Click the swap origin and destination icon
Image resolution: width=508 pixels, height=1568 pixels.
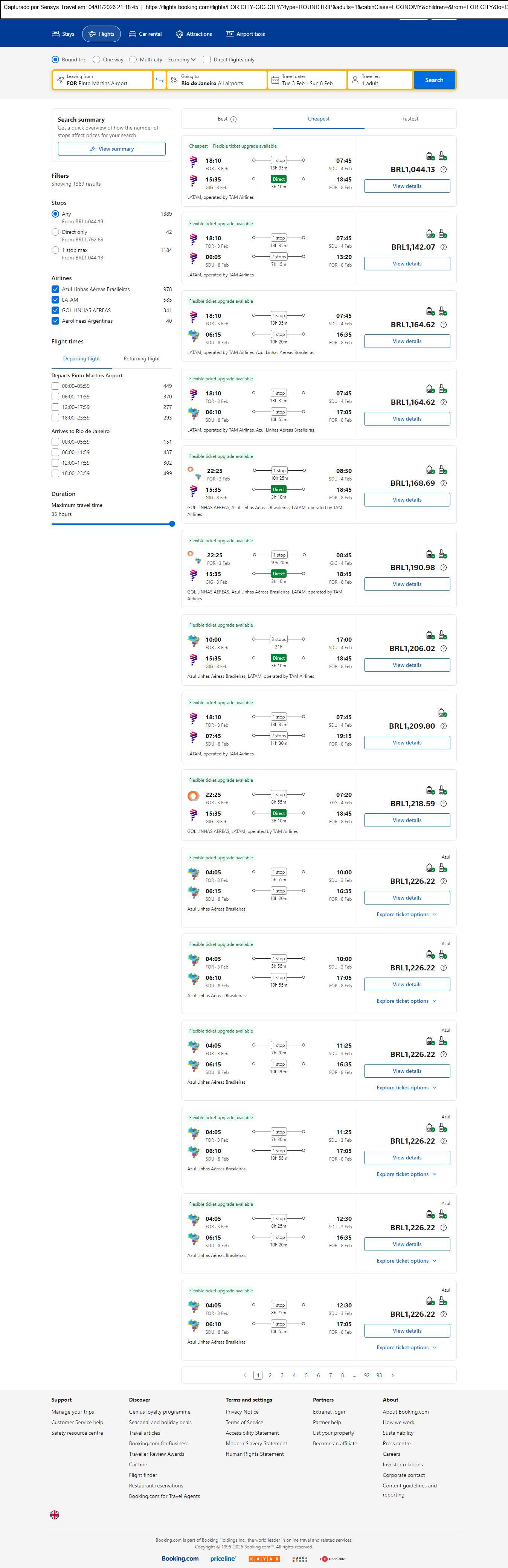pyautogui.click(x=159, y=80)
